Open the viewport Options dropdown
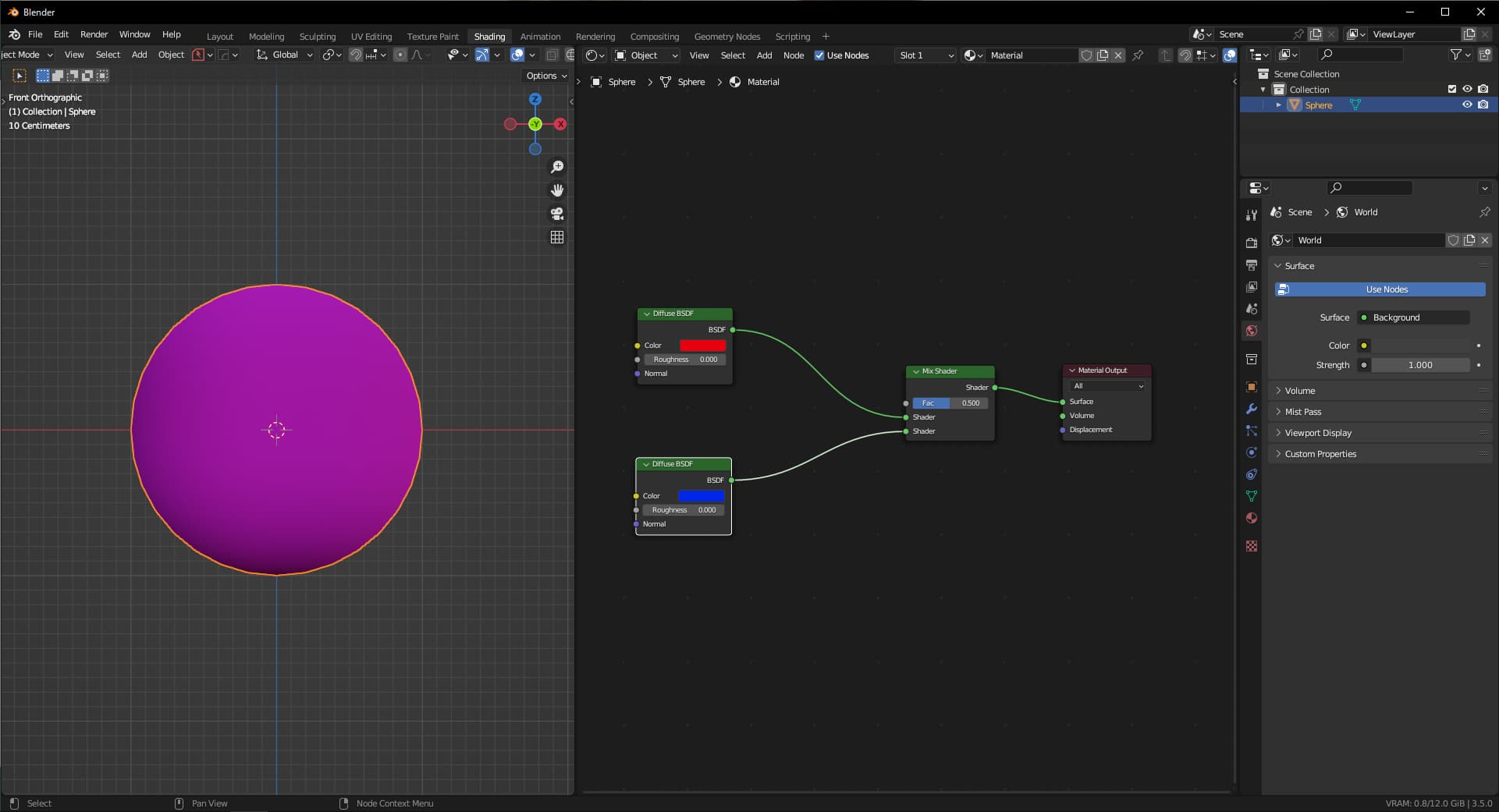Viewport: 1499px width, 812px height. 546,76
